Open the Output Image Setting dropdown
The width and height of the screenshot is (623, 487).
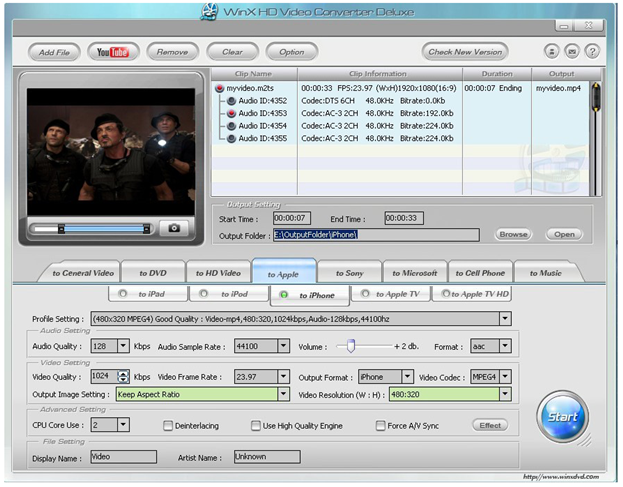pos(283,394)
